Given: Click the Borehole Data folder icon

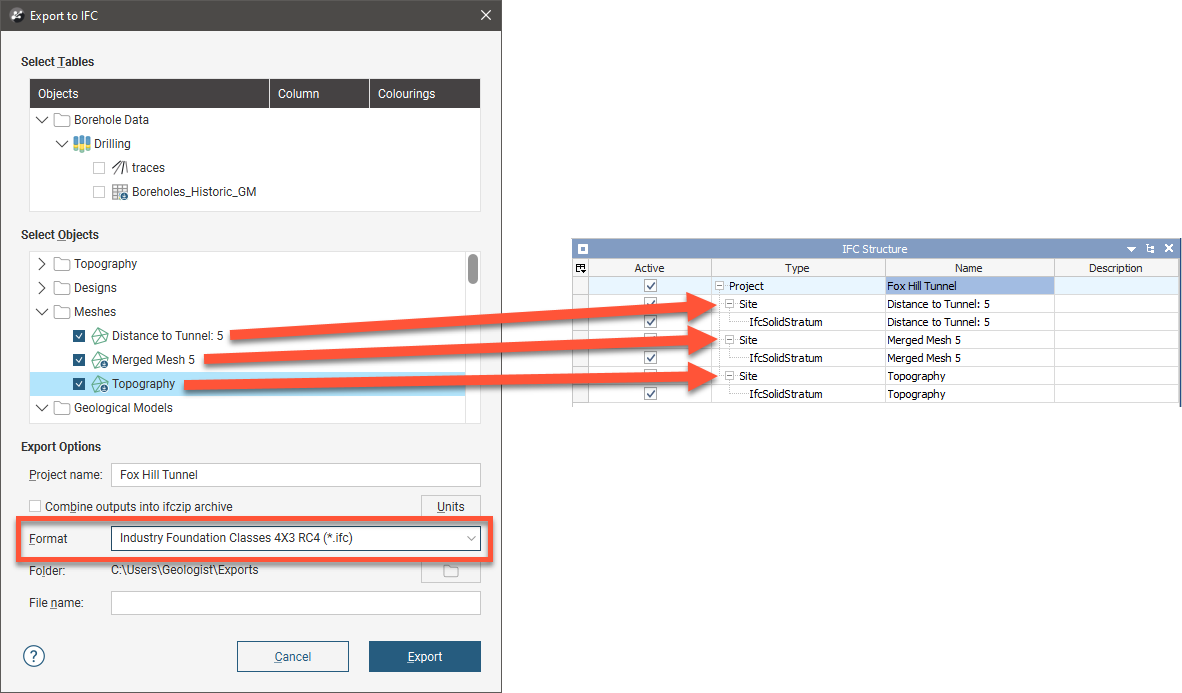Looking at the screenshot, I should [x=62, y=120].
